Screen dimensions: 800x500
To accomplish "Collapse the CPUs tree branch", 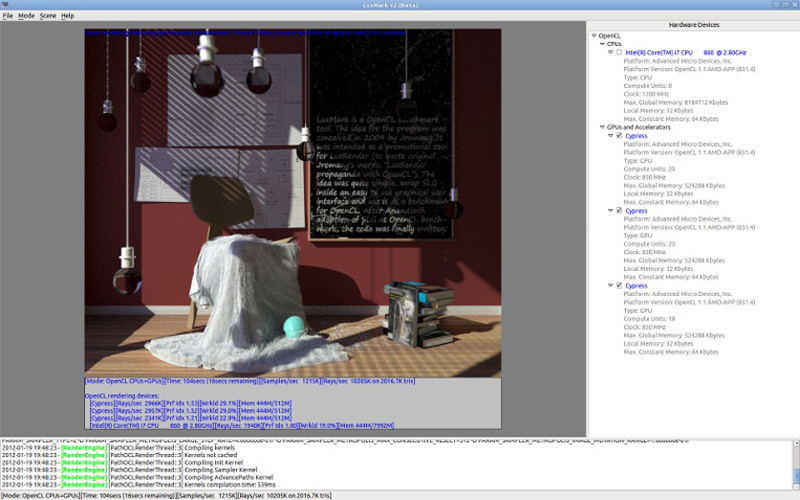I will tap(602, 44).
